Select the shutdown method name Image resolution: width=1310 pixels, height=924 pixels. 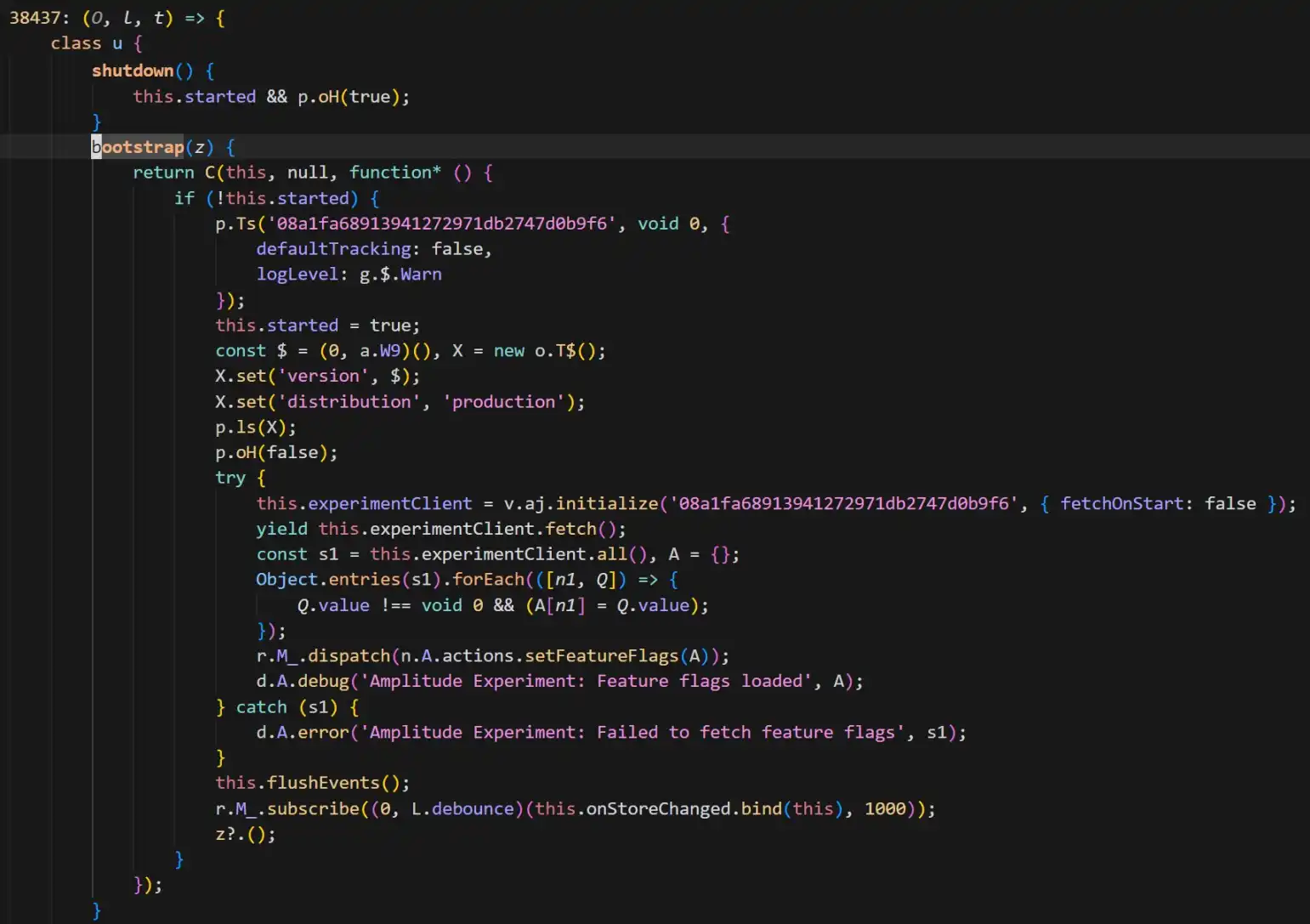(133, 71)
